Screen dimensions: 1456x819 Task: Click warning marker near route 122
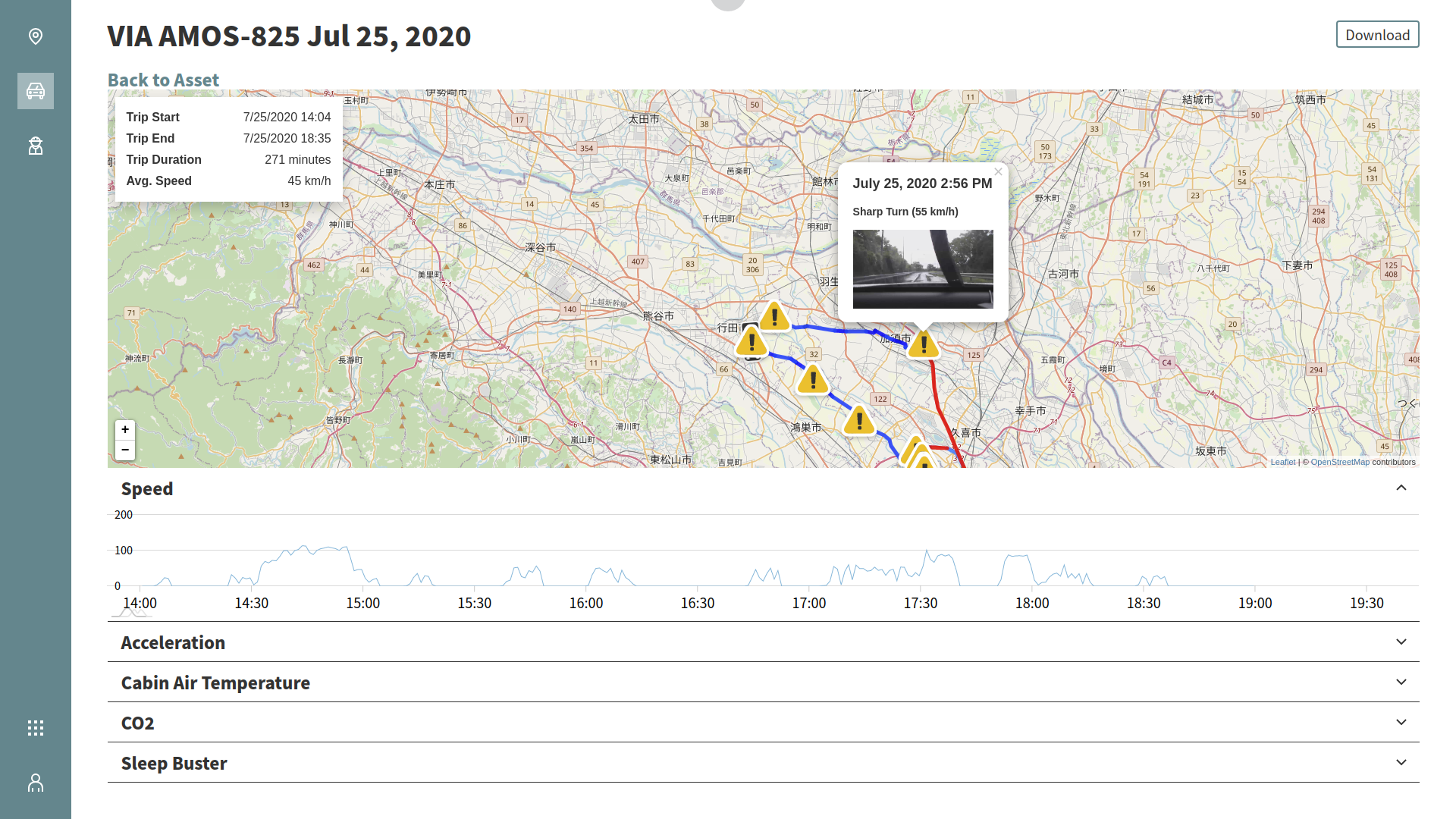[x=859, y=420]
